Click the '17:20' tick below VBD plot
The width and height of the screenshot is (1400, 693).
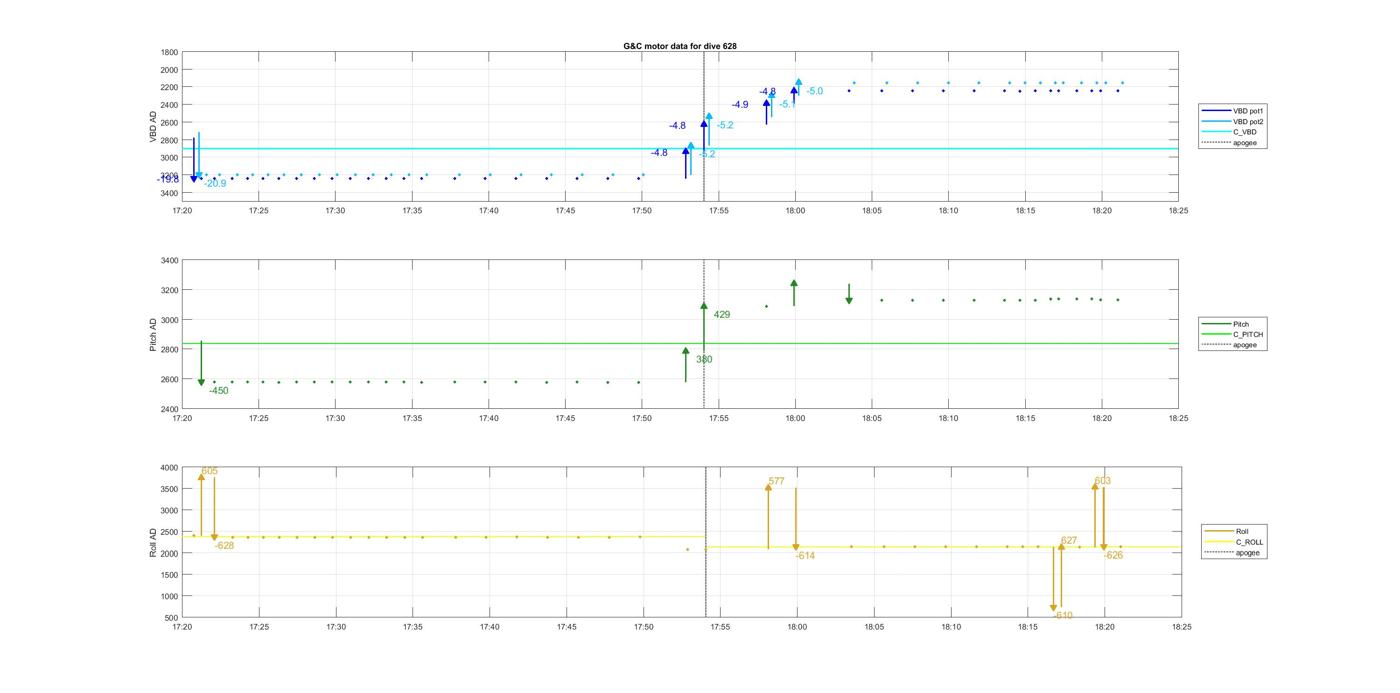click(x=182, y=211)
